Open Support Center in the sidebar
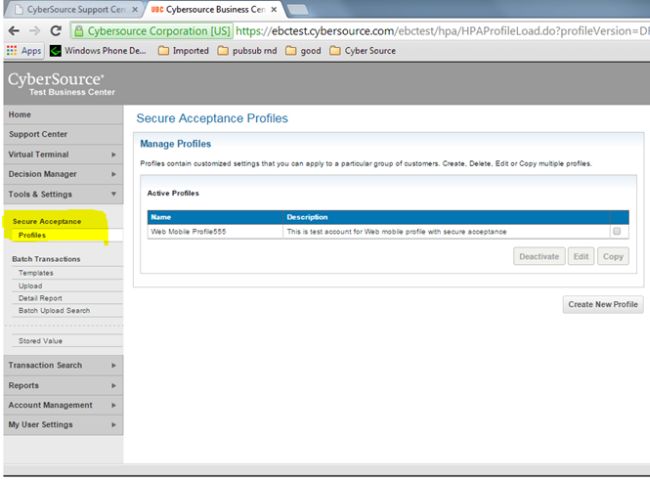This screenshot has width=650, height=481. click(x=63, y=134)
